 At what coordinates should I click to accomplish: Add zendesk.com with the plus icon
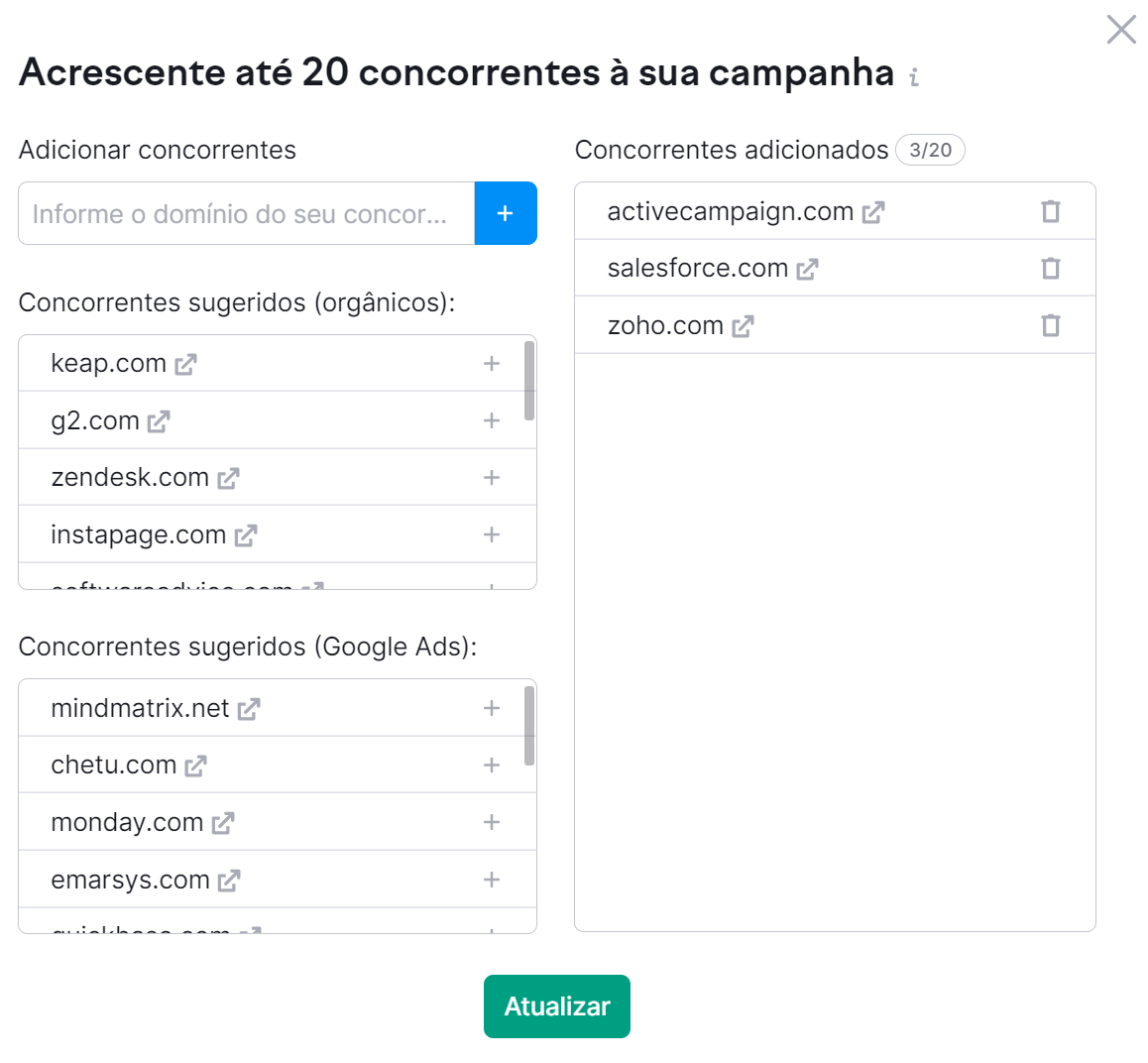[x=491, y=477]
